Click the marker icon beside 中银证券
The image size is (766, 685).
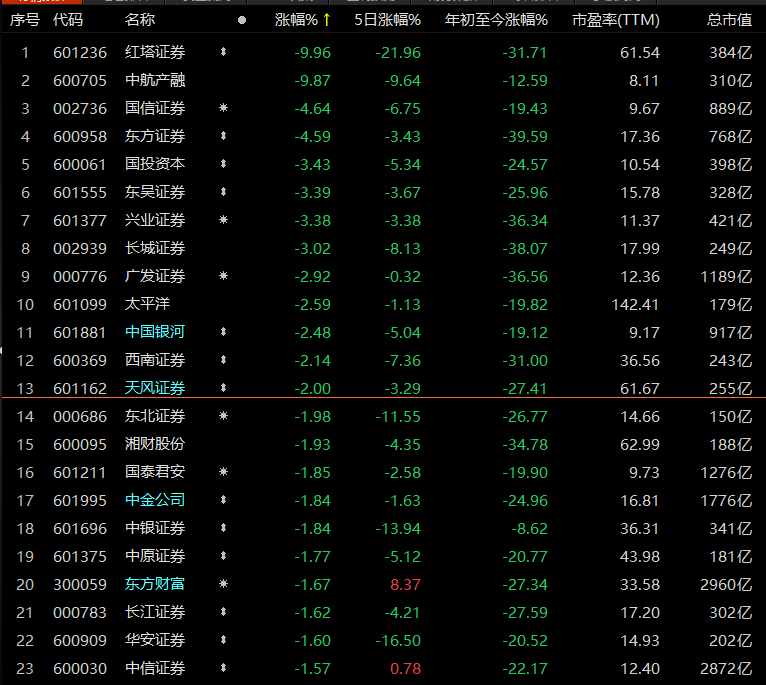tap(223, 528)
